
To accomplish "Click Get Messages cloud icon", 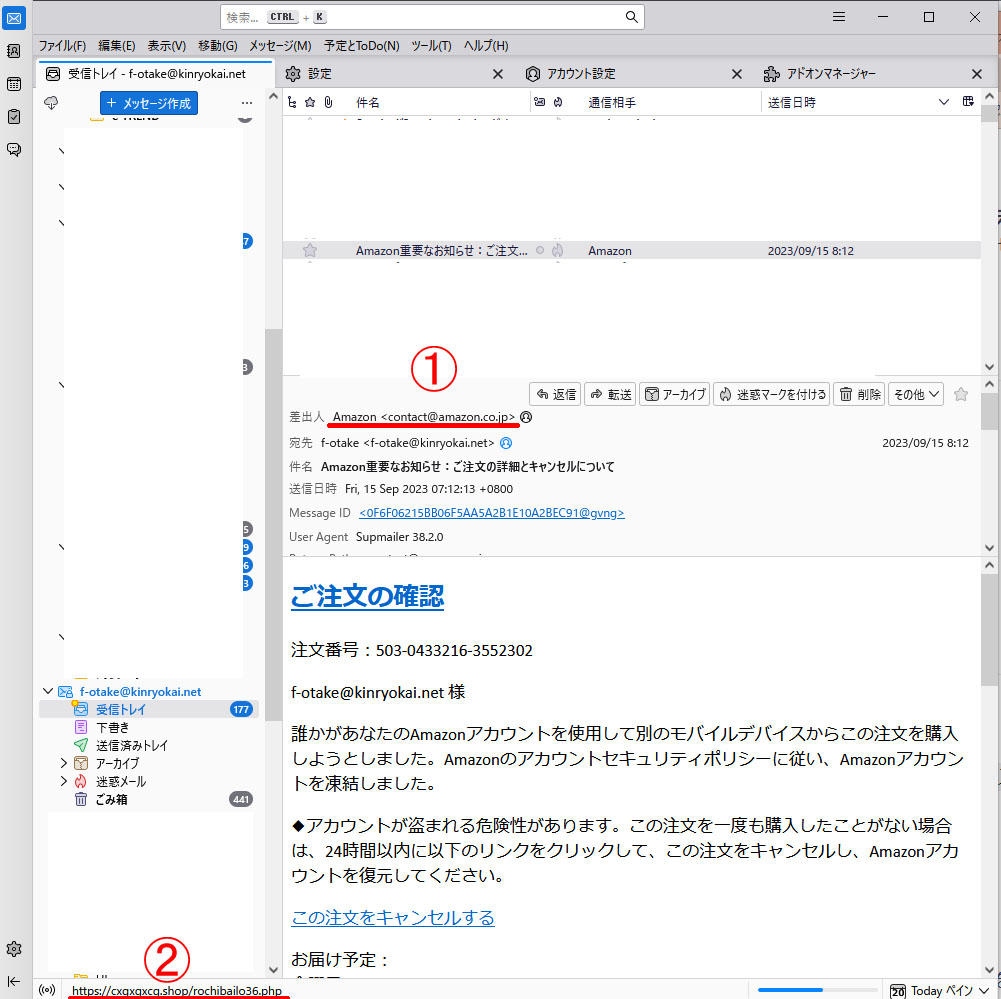I will [x=51, y=103].
